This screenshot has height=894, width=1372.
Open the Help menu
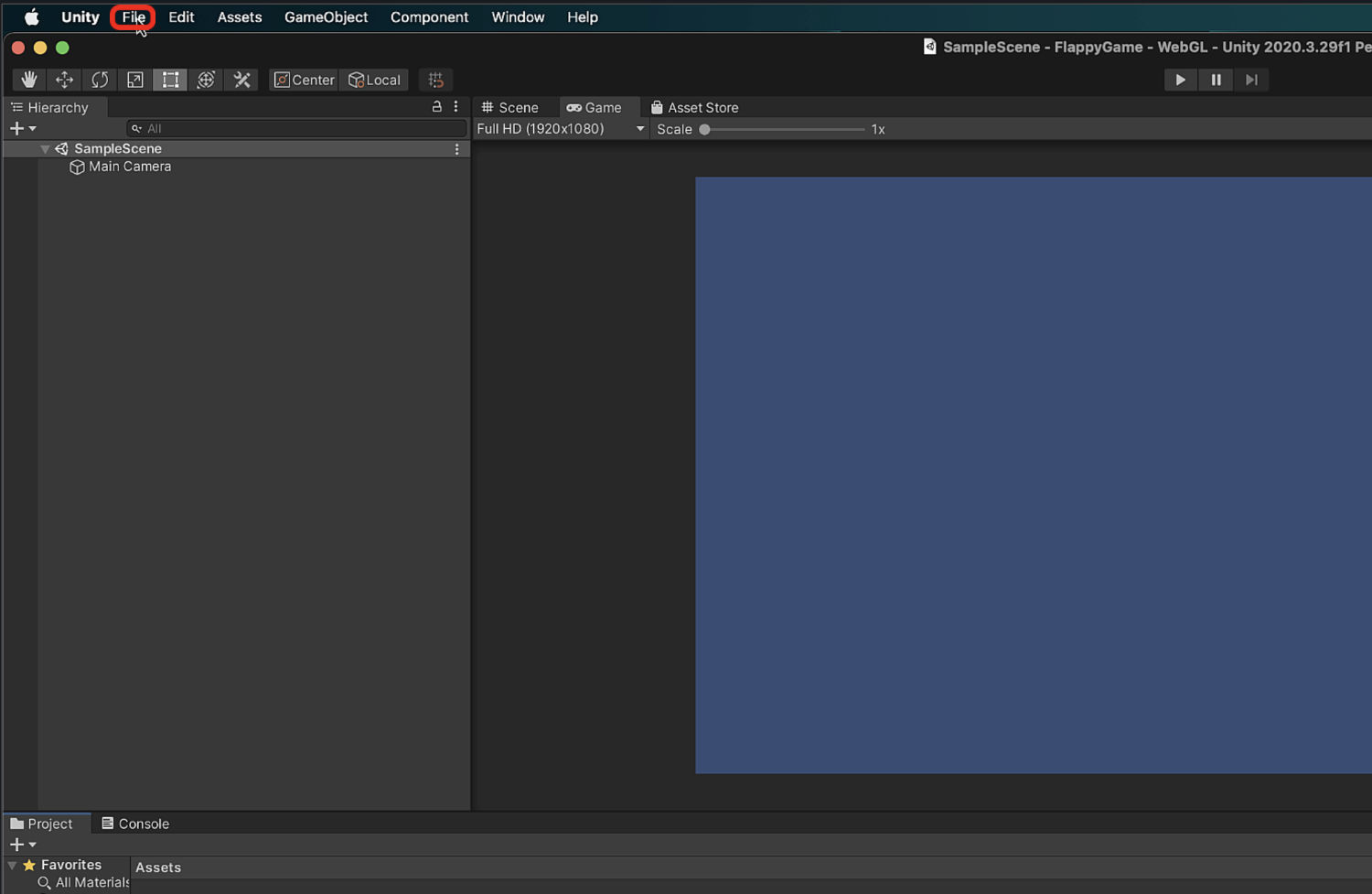582,17
